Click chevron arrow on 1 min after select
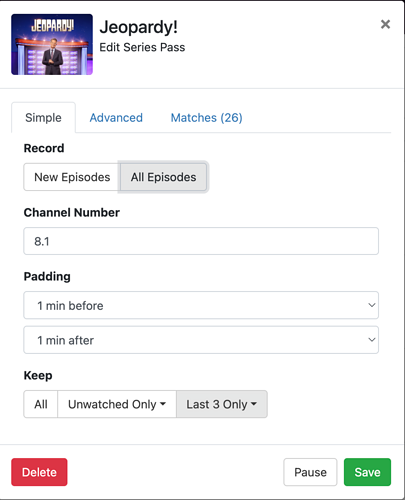405x500 pixels. (372, 340)
